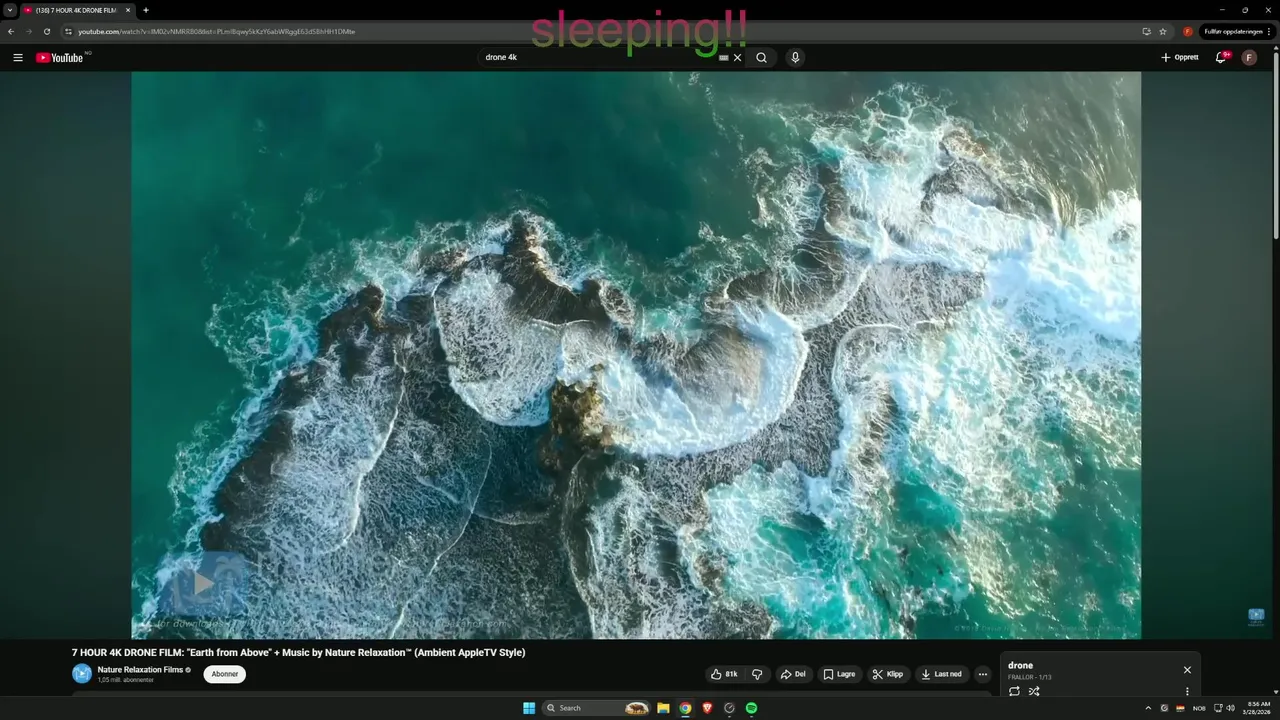Open the Opprett create menu
The image size is (1280, 720).
point(1179,58)
